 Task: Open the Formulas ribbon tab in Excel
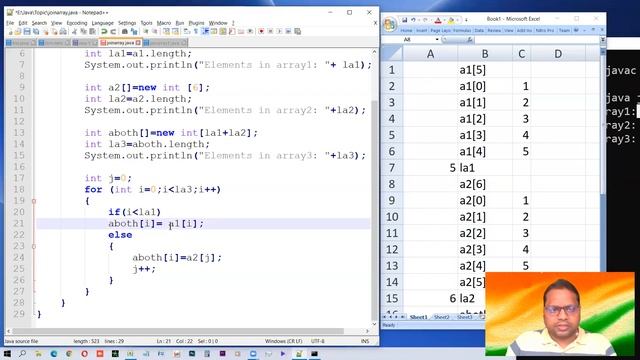462,31
